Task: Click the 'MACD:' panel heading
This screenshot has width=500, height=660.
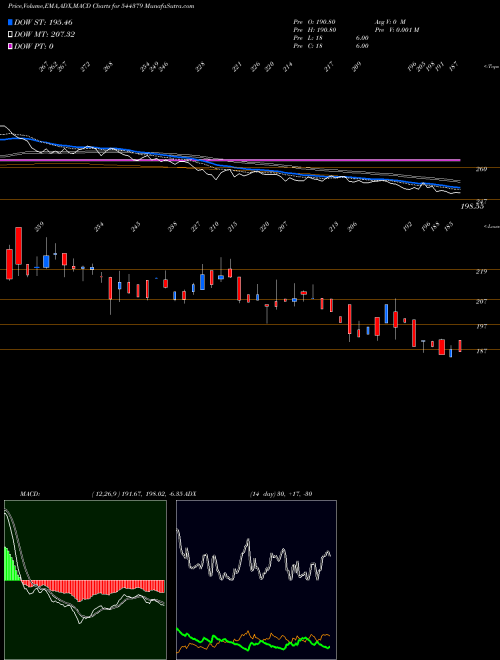Action: [29, 493]
